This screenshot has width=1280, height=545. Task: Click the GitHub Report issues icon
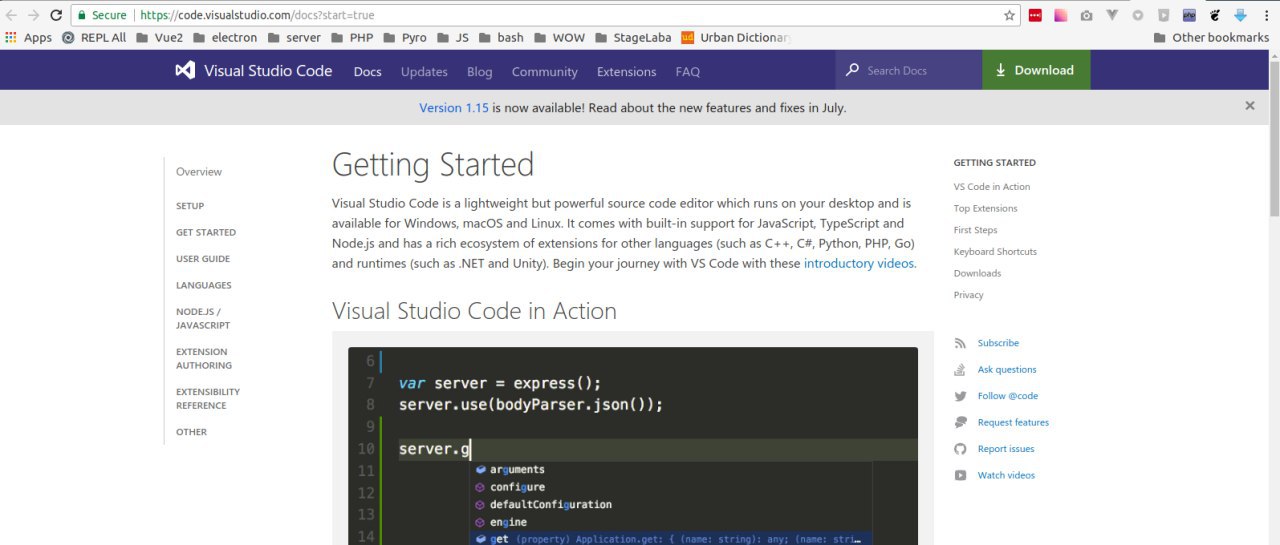(x=960, y=449)
